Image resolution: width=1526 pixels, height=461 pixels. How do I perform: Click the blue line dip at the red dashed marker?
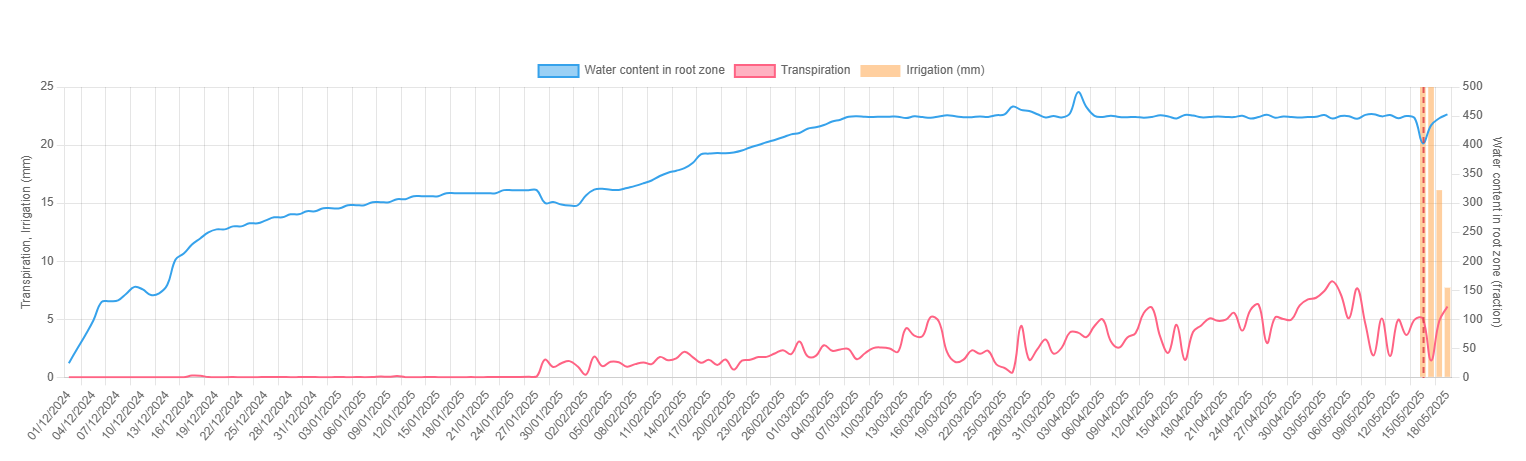tap(1423, 142)
